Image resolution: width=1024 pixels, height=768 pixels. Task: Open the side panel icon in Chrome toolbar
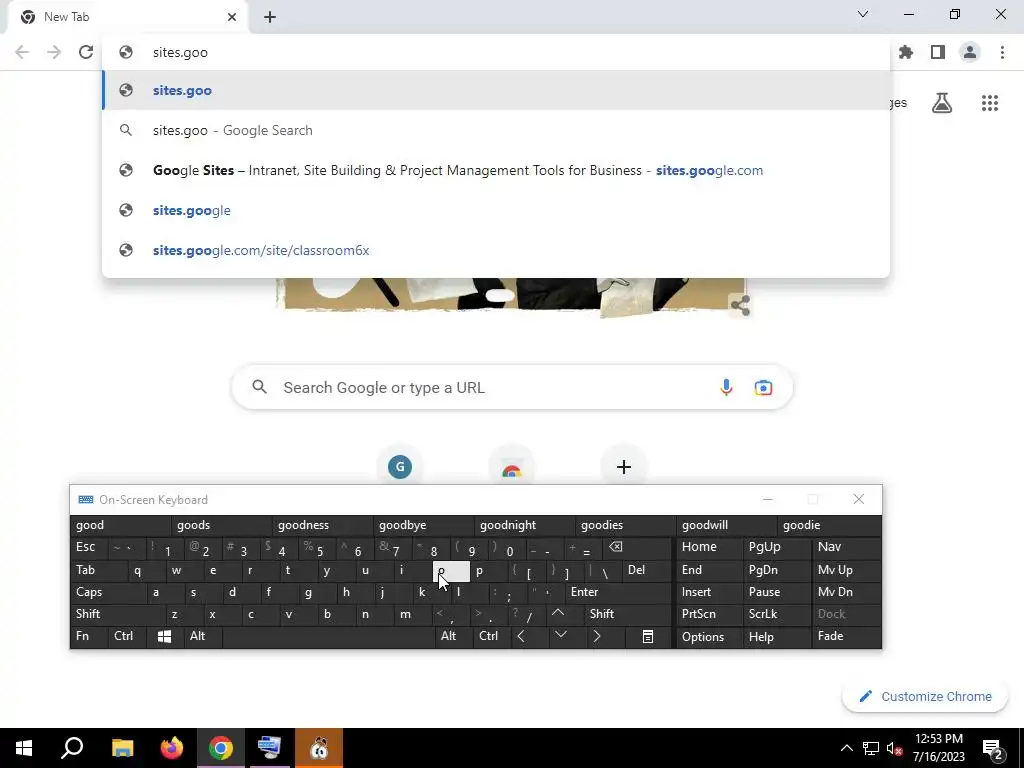pyautogui.click(x=938, y=52)
